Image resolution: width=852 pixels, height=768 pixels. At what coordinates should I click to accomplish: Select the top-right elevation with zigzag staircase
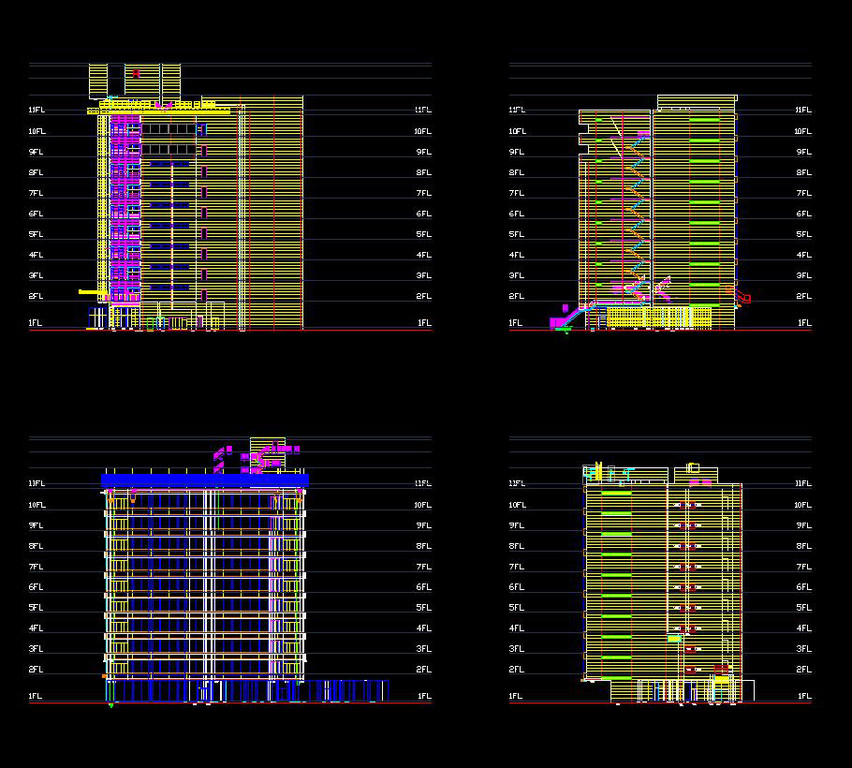tap(650, 213)
